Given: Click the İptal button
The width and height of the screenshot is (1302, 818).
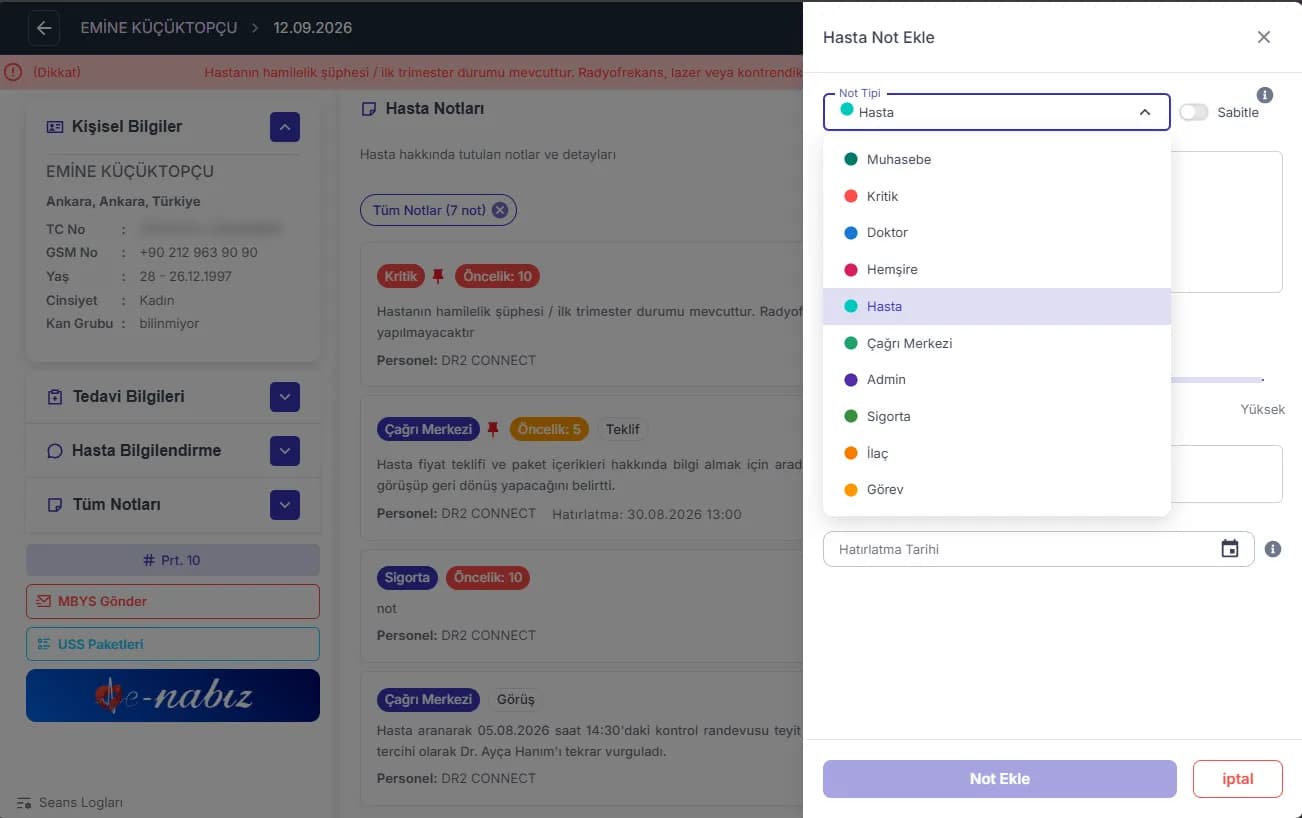Looking at the screenshot, I should (1238, 779).
